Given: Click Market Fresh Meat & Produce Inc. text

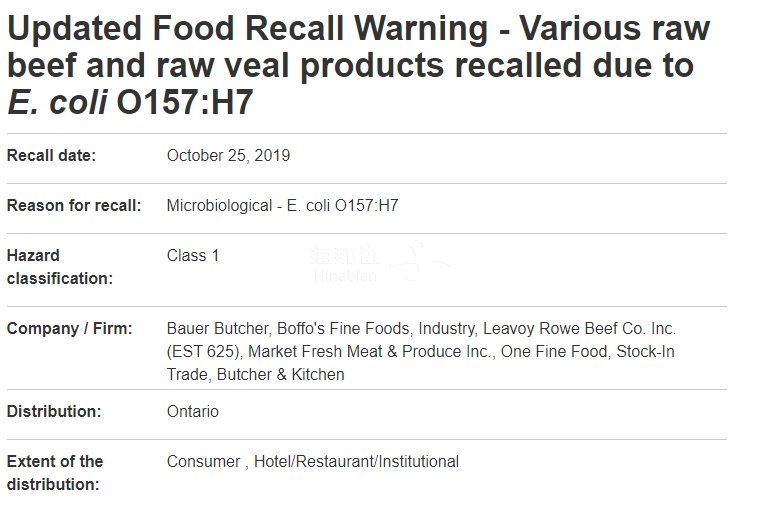Looking at the screenshot, I should tap(370, 351).
